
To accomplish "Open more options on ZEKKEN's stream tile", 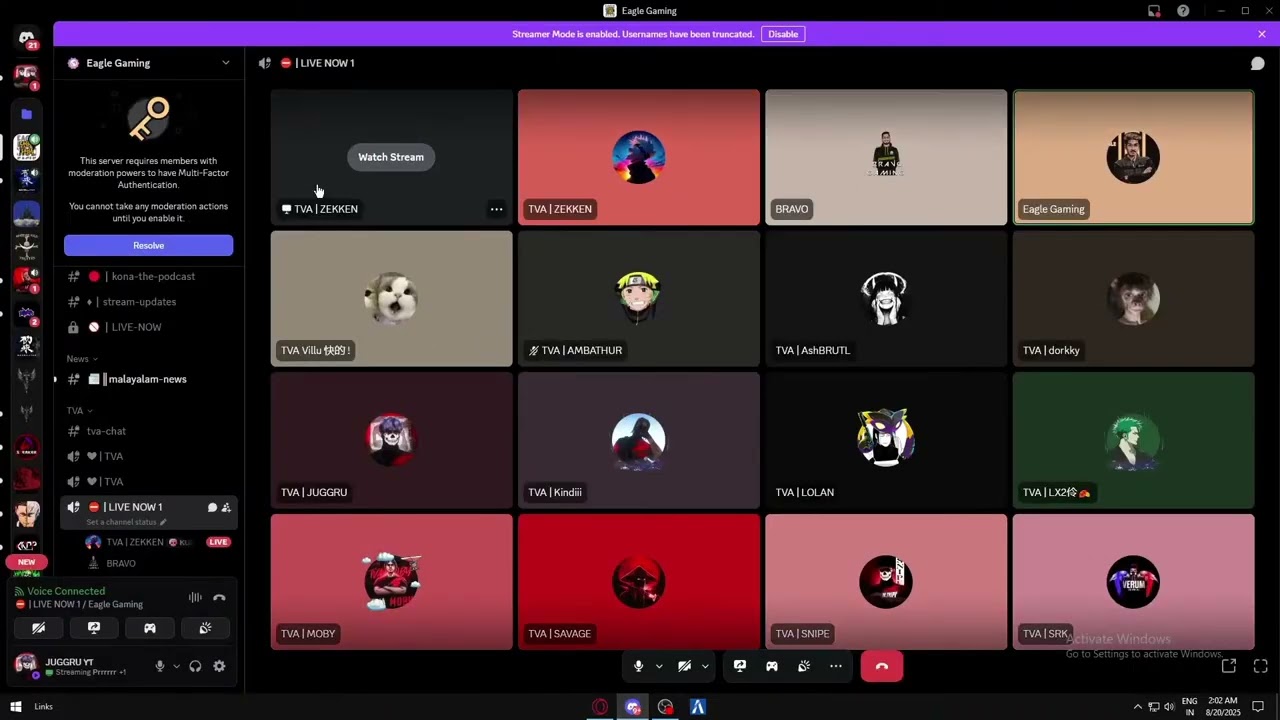I will 496,209.
